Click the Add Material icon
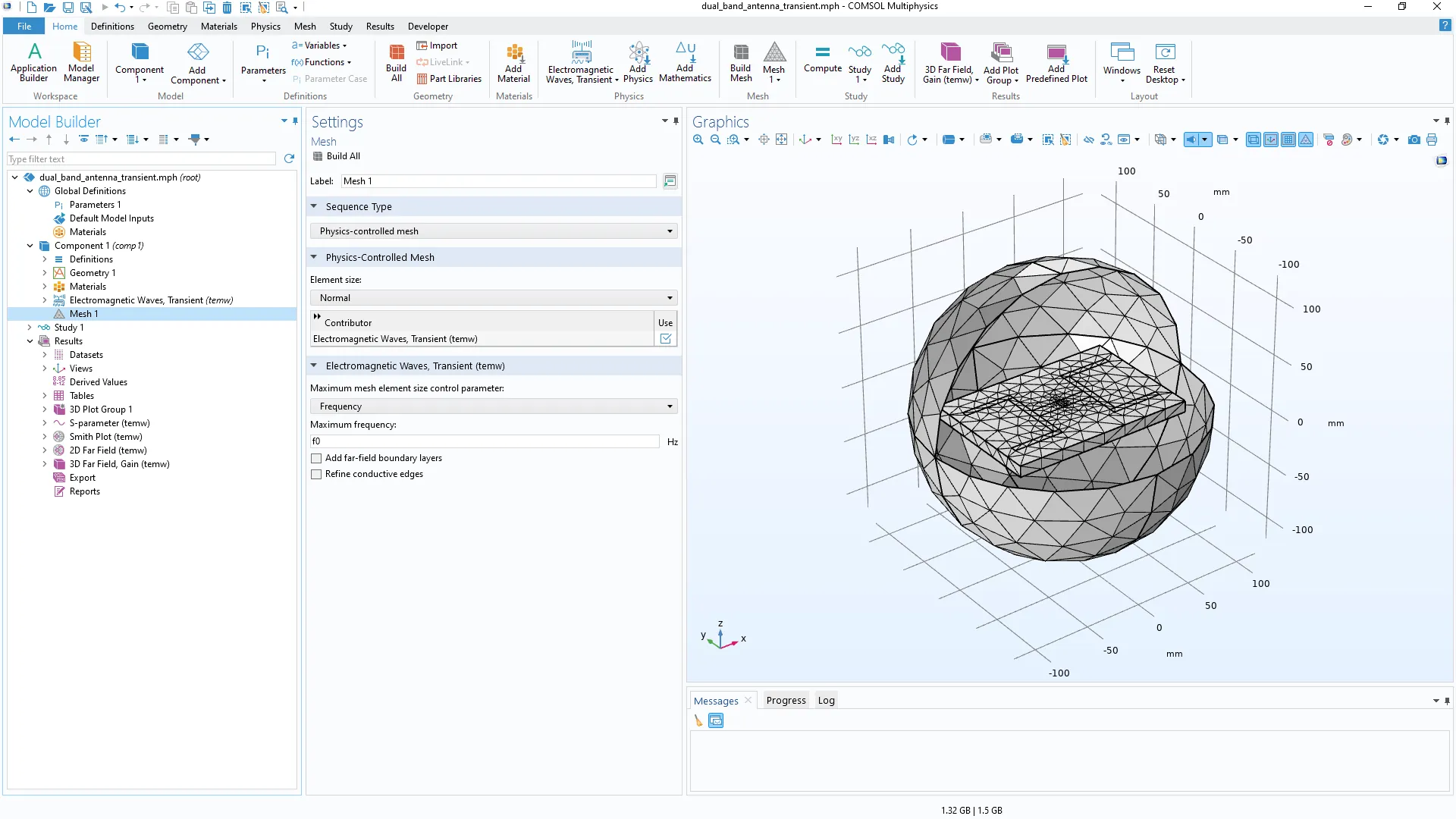 (513, 62)
